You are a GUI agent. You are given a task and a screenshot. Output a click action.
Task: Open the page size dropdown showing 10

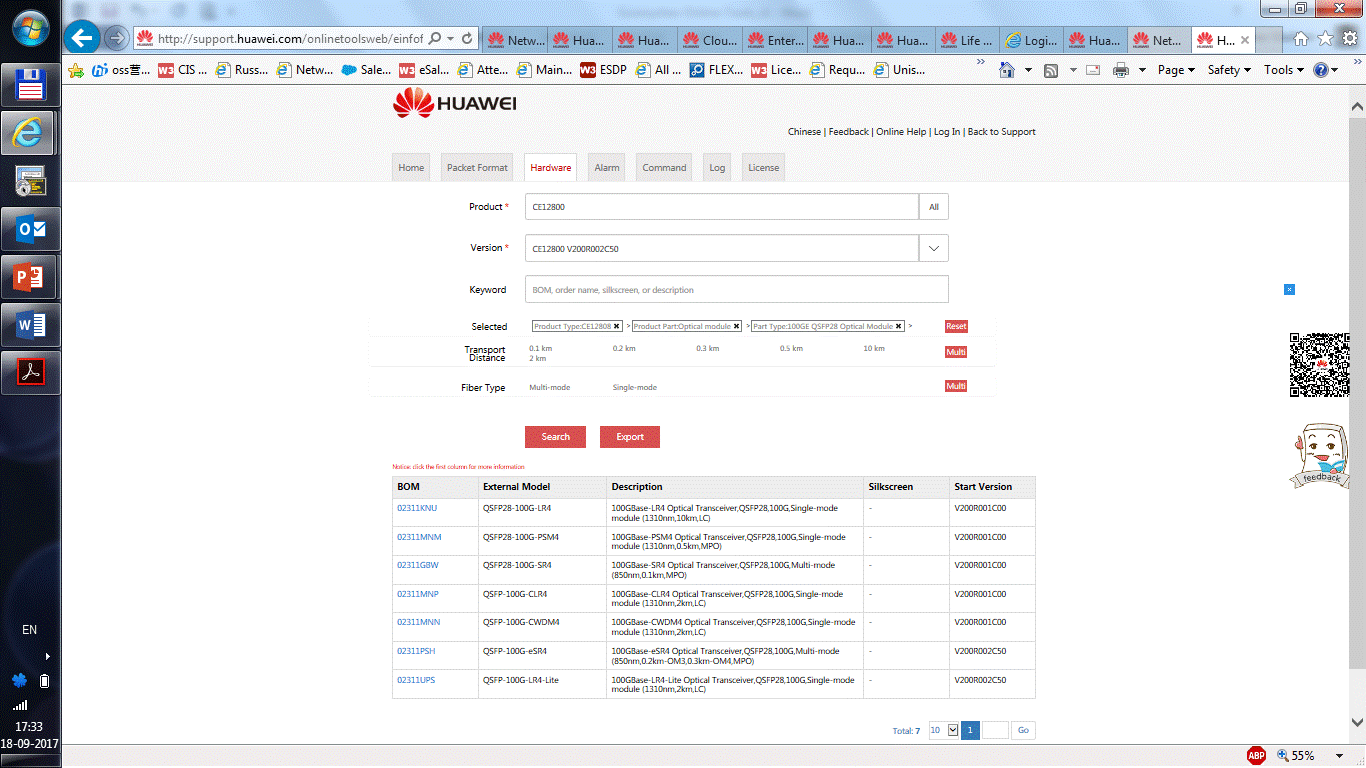pyautogui.click(x=953, y=730)
